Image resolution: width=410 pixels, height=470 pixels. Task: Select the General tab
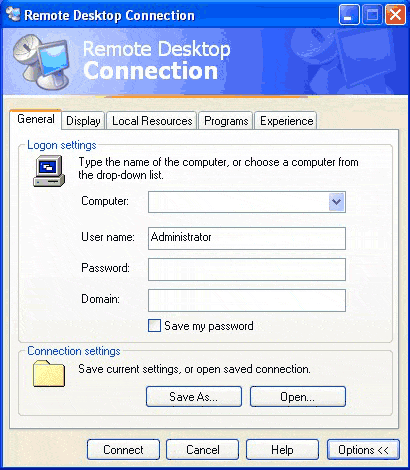[x=36, y=119]
